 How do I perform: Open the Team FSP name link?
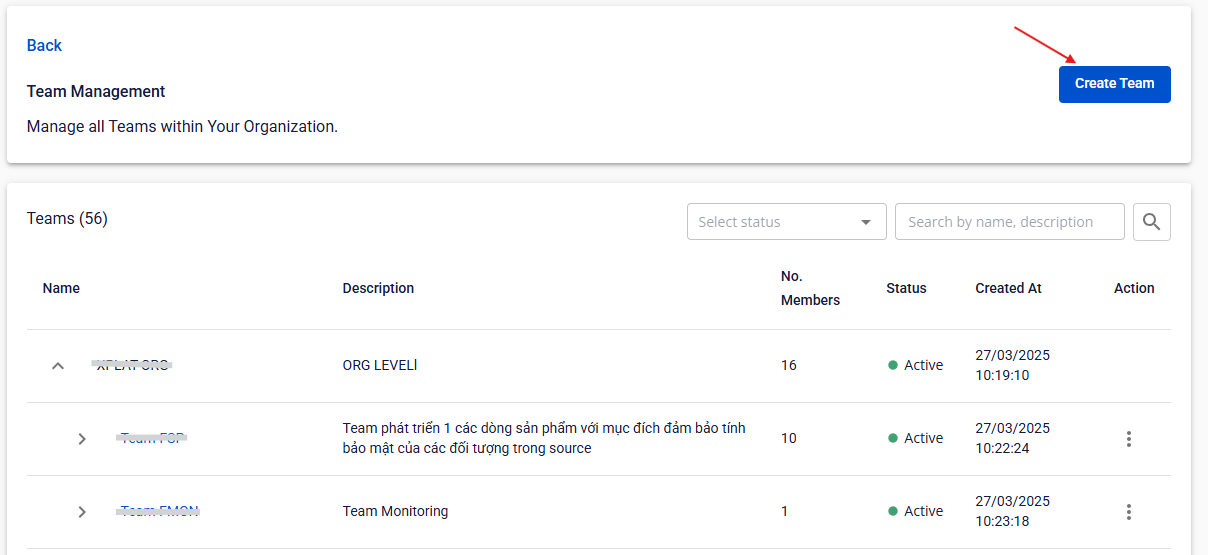152,438
